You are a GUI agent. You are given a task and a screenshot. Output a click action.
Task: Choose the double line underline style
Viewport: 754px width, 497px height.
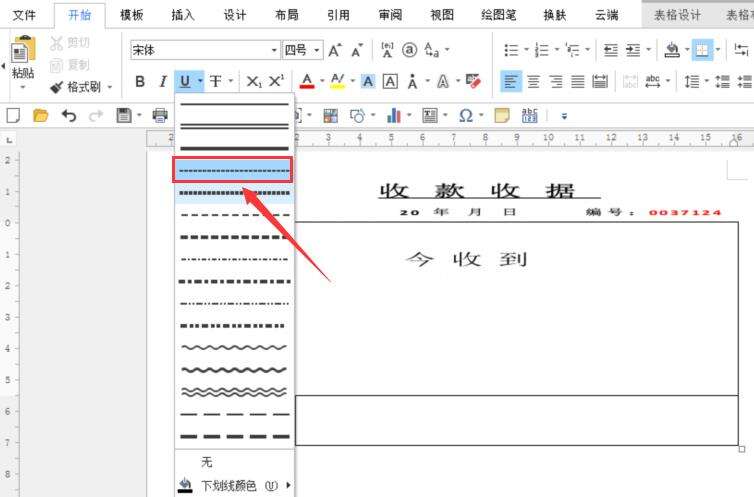tap(234, 126)
